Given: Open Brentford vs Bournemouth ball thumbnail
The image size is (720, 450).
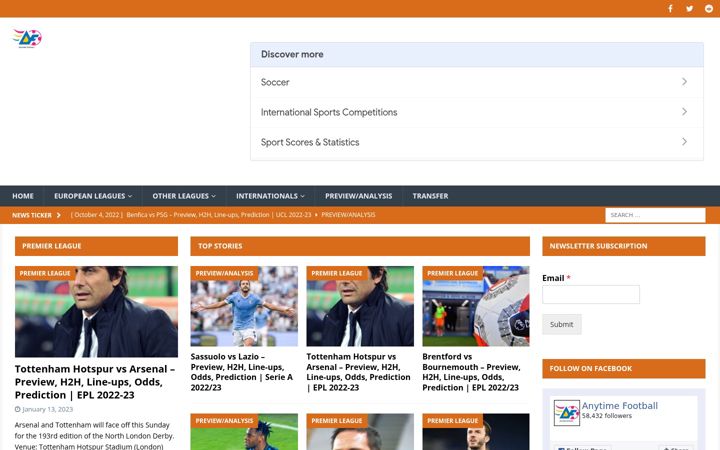Looking at the screenshot, I should click(x=476, y=306).
